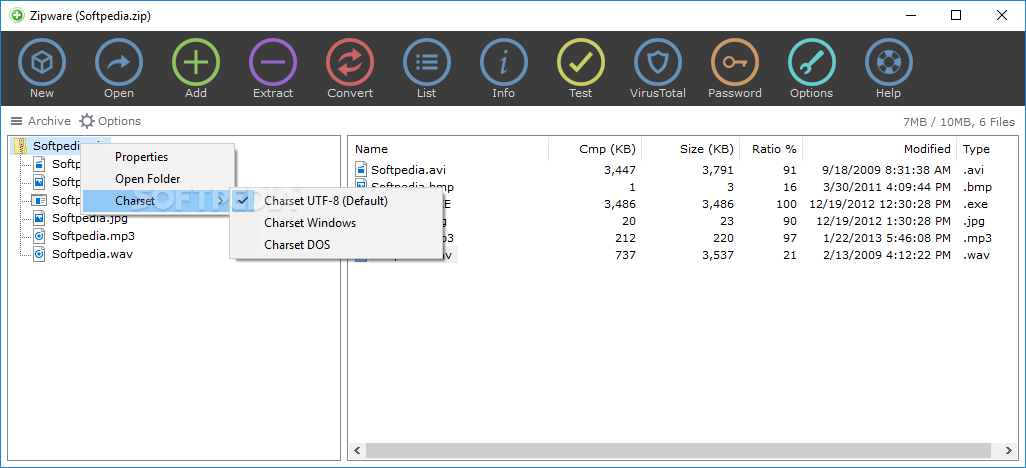Open the Archive hamburger menu
1026x468 pixels.
41,121
